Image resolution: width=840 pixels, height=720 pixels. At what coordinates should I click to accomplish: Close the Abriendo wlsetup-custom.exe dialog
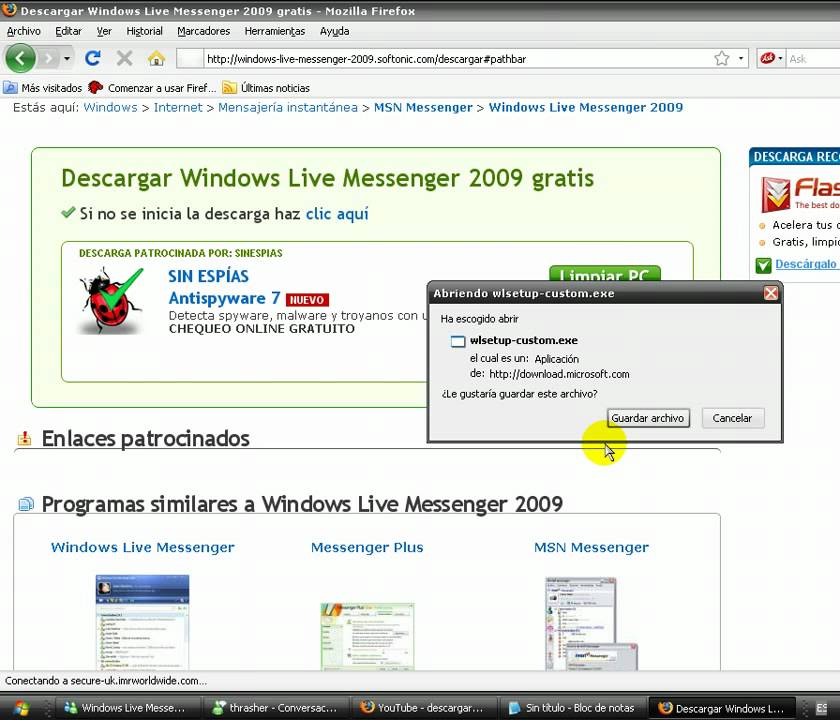(x=770, y=293)
